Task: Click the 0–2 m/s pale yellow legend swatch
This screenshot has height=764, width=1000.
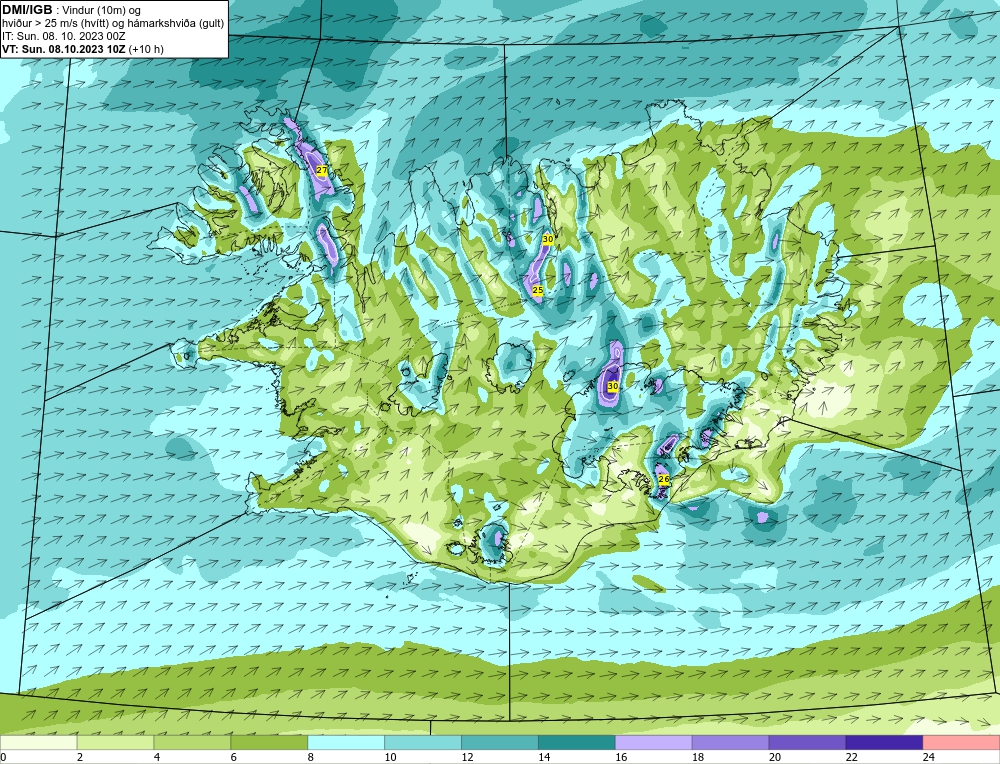Action: coord(38,742)
